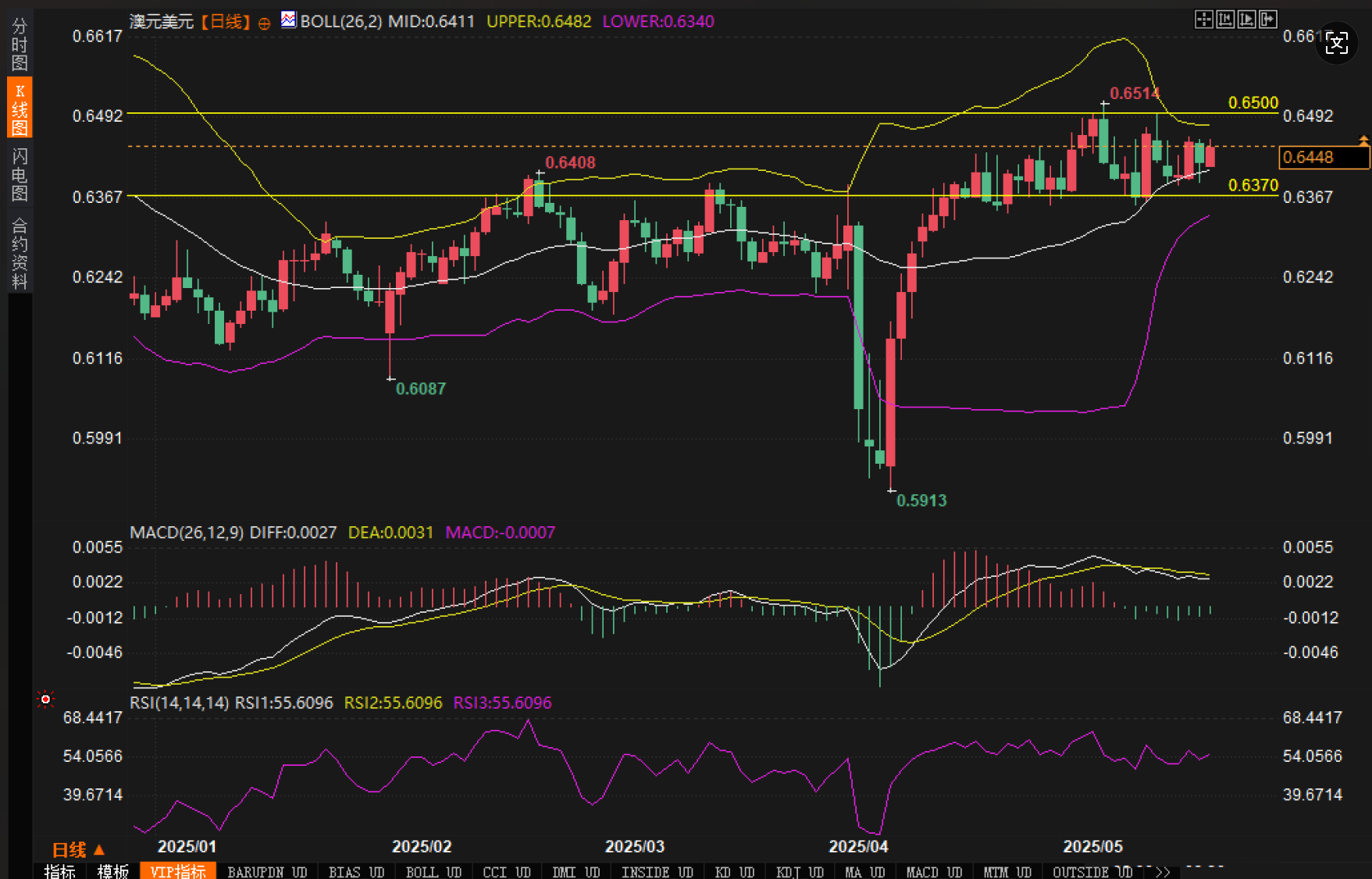Switch to 分时图 view tab
Image resolution: width=1372 pixels, height=879 pixels.
tap(20, 44)
